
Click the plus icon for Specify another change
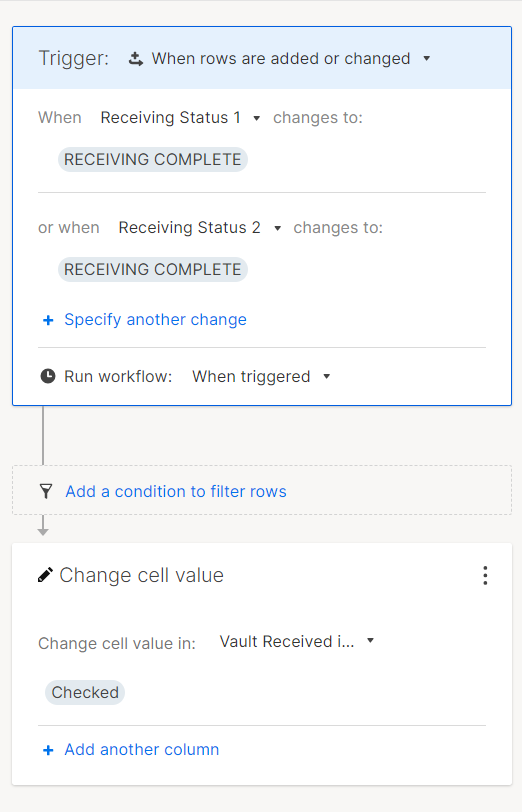click(48, 320)
